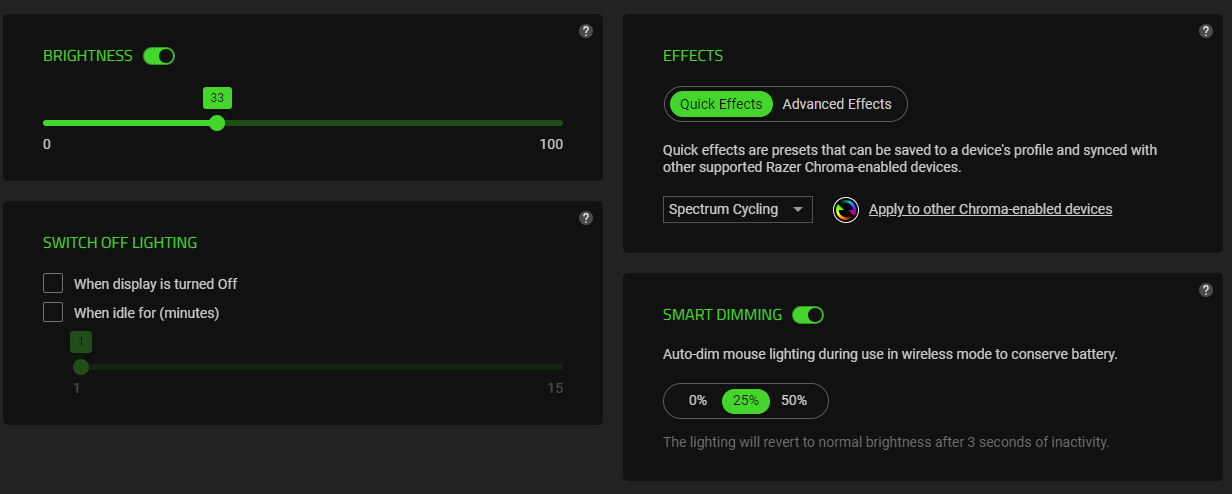Choose the 50% dimming option
The height and width of the screenshot is (494, 1232).
[x=794, y=401]
